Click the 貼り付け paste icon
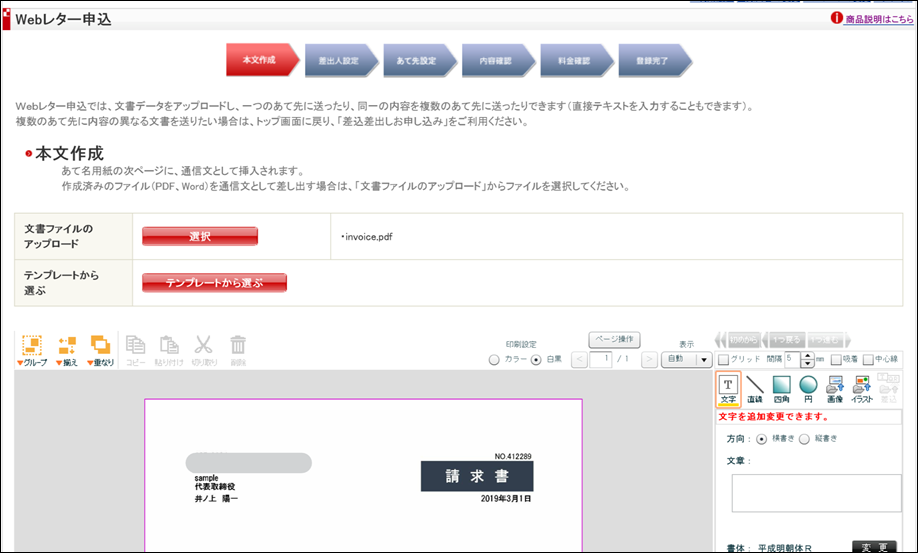Viewport: 918px width, 553px height. click(x=169, y=351)
